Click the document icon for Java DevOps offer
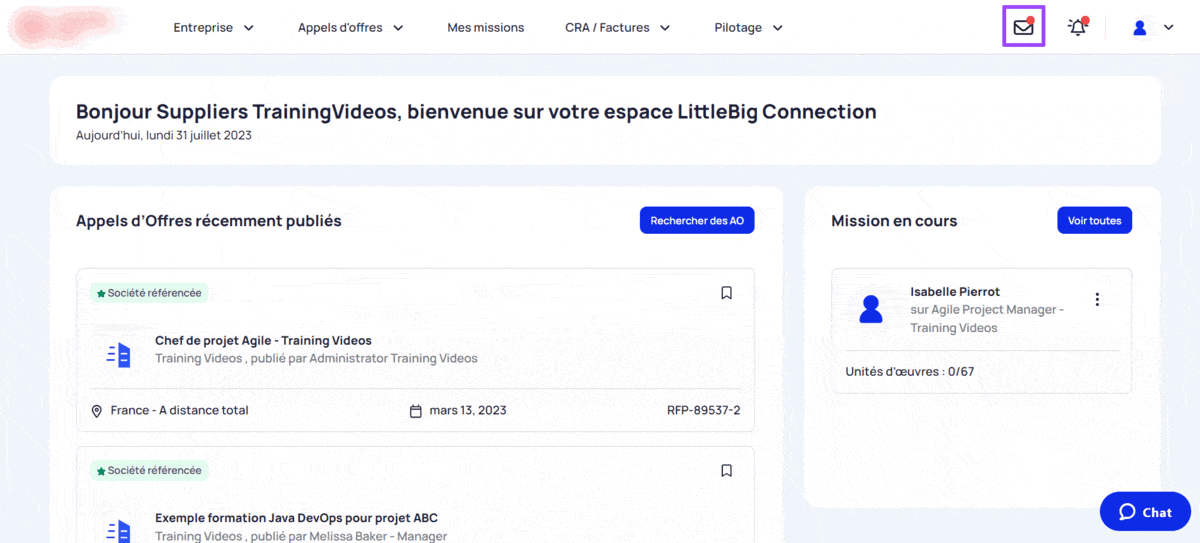 tap(119, 531)
